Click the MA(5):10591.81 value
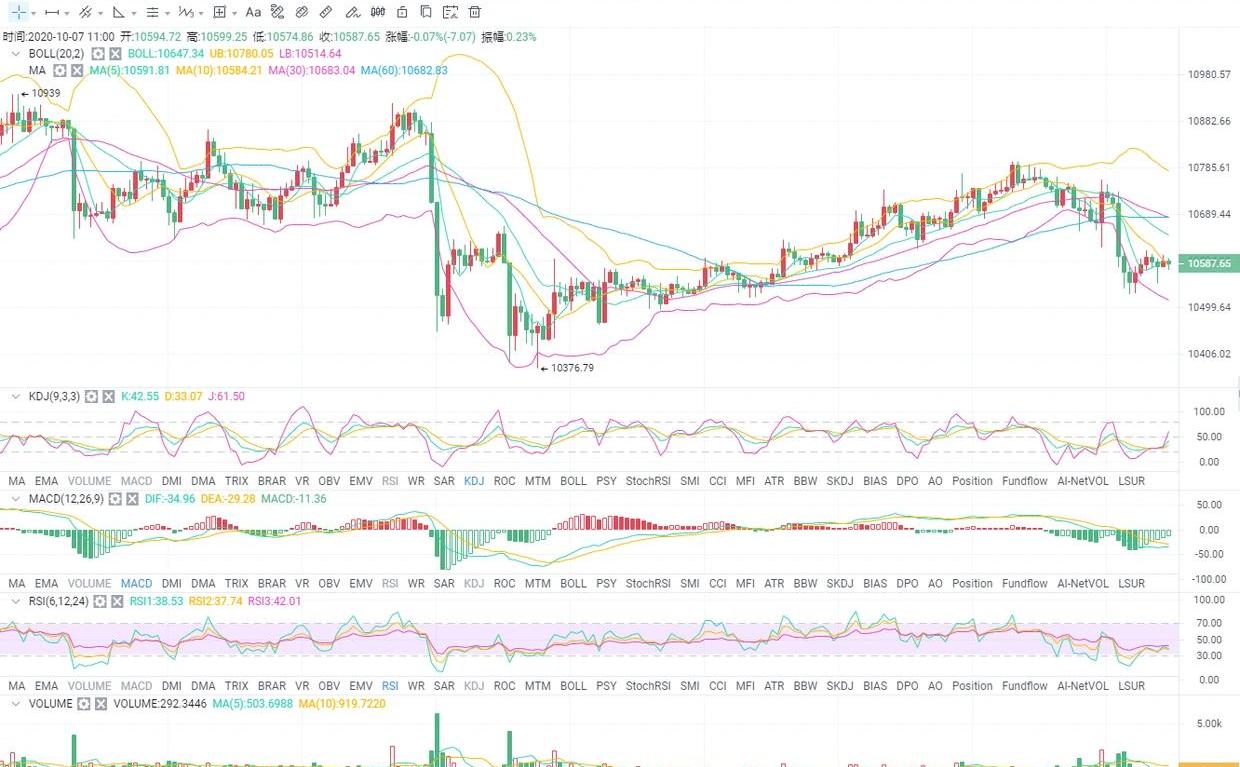This screenshot has height=767, width=1240. pos(129,71)
